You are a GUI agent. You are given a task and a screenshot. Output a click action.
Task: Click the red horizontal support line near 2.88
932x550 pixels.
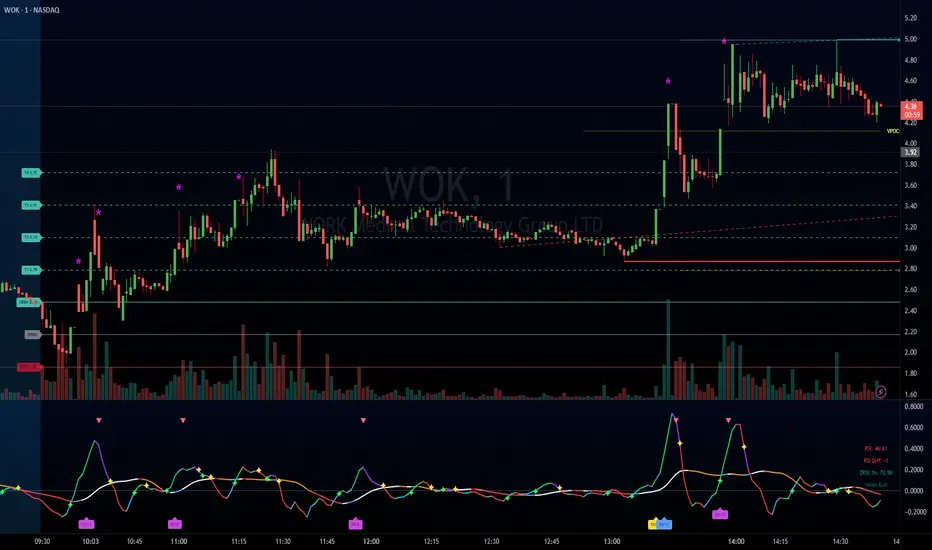[761, 262]
